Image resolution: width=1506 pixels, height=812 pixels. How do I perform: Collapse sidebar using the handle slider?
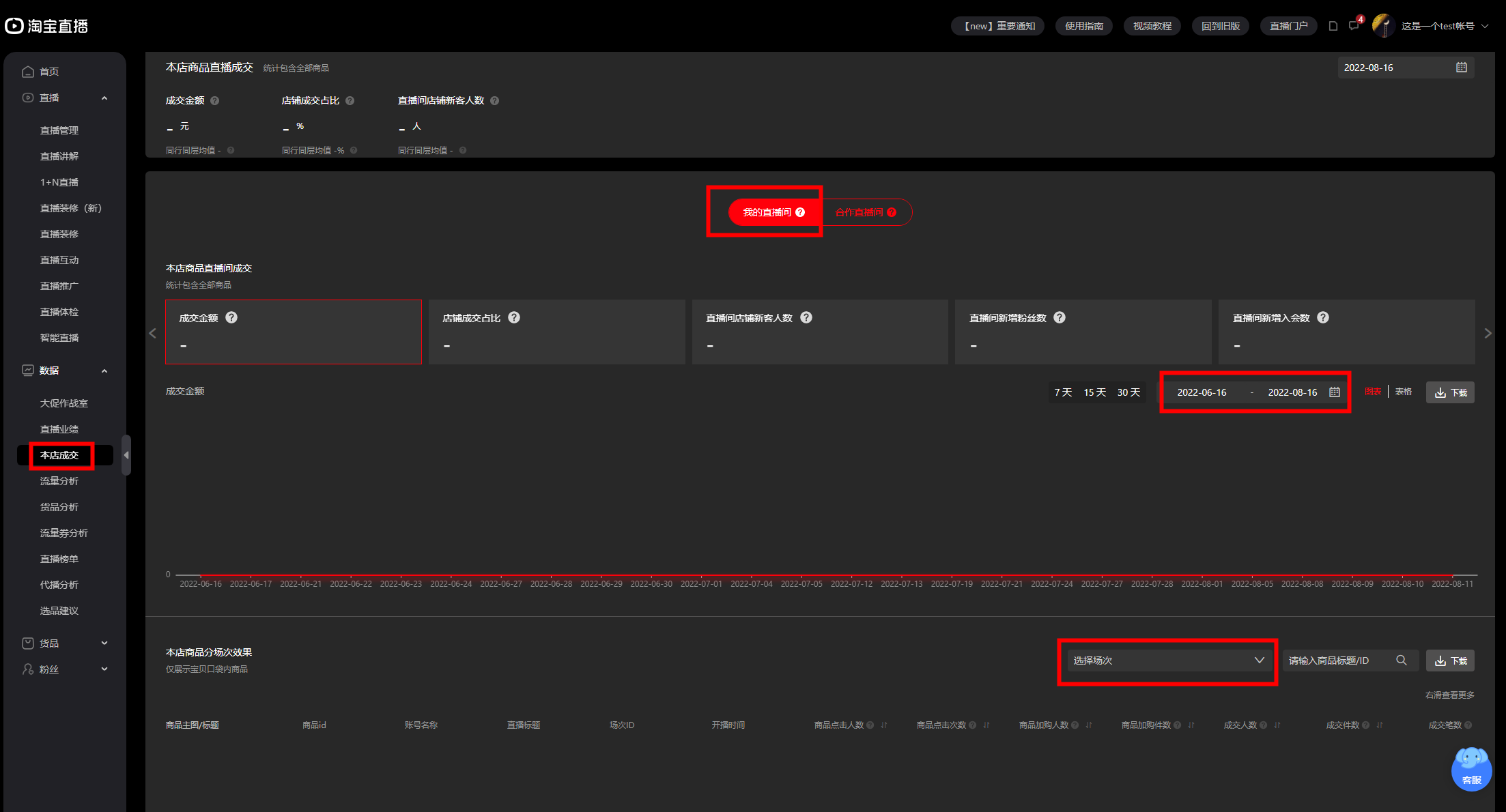pos(126,455)
